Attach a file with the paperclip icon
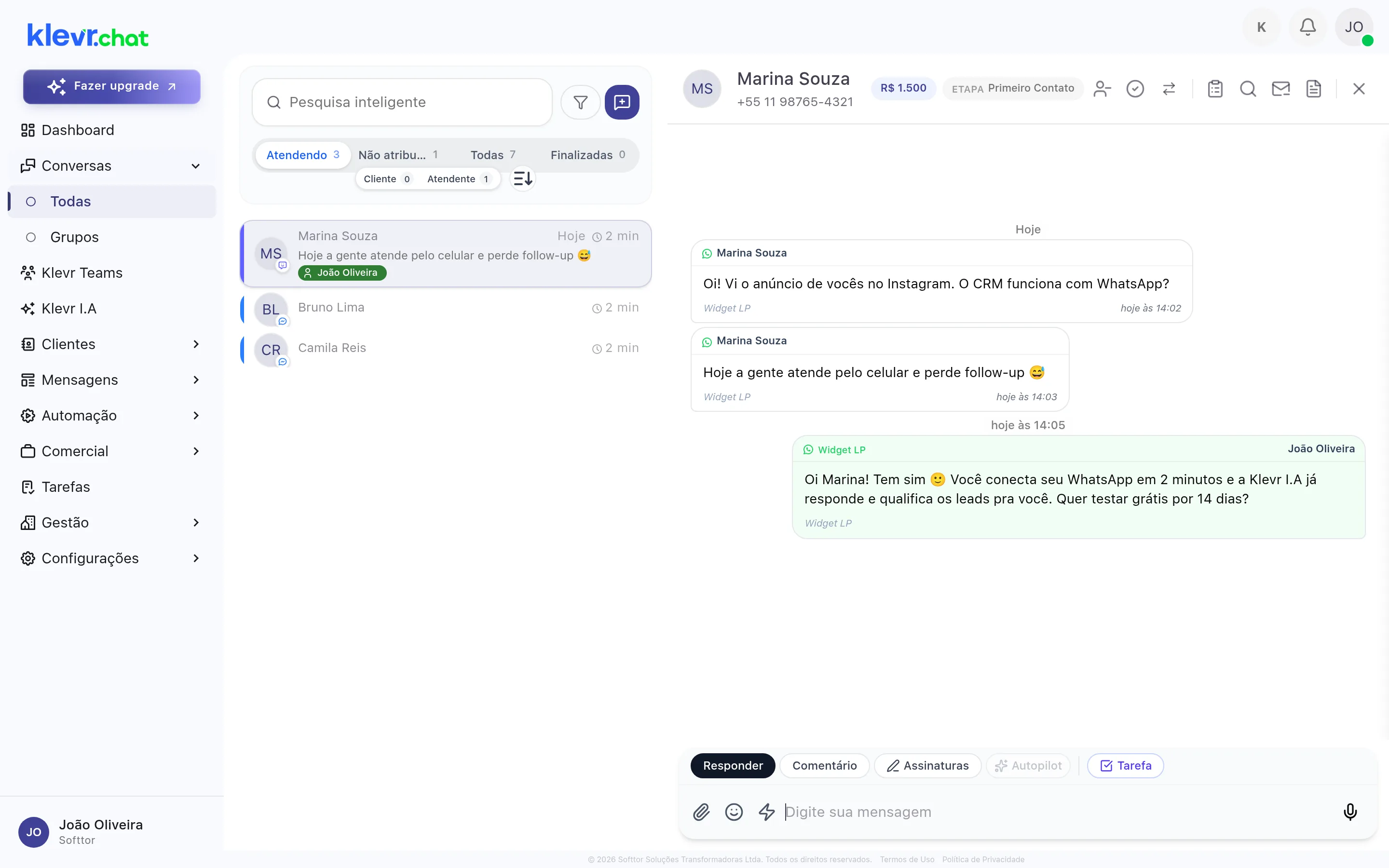This screenshot has width=1389, height=868. pyautogui.click(x=701, y=812)
